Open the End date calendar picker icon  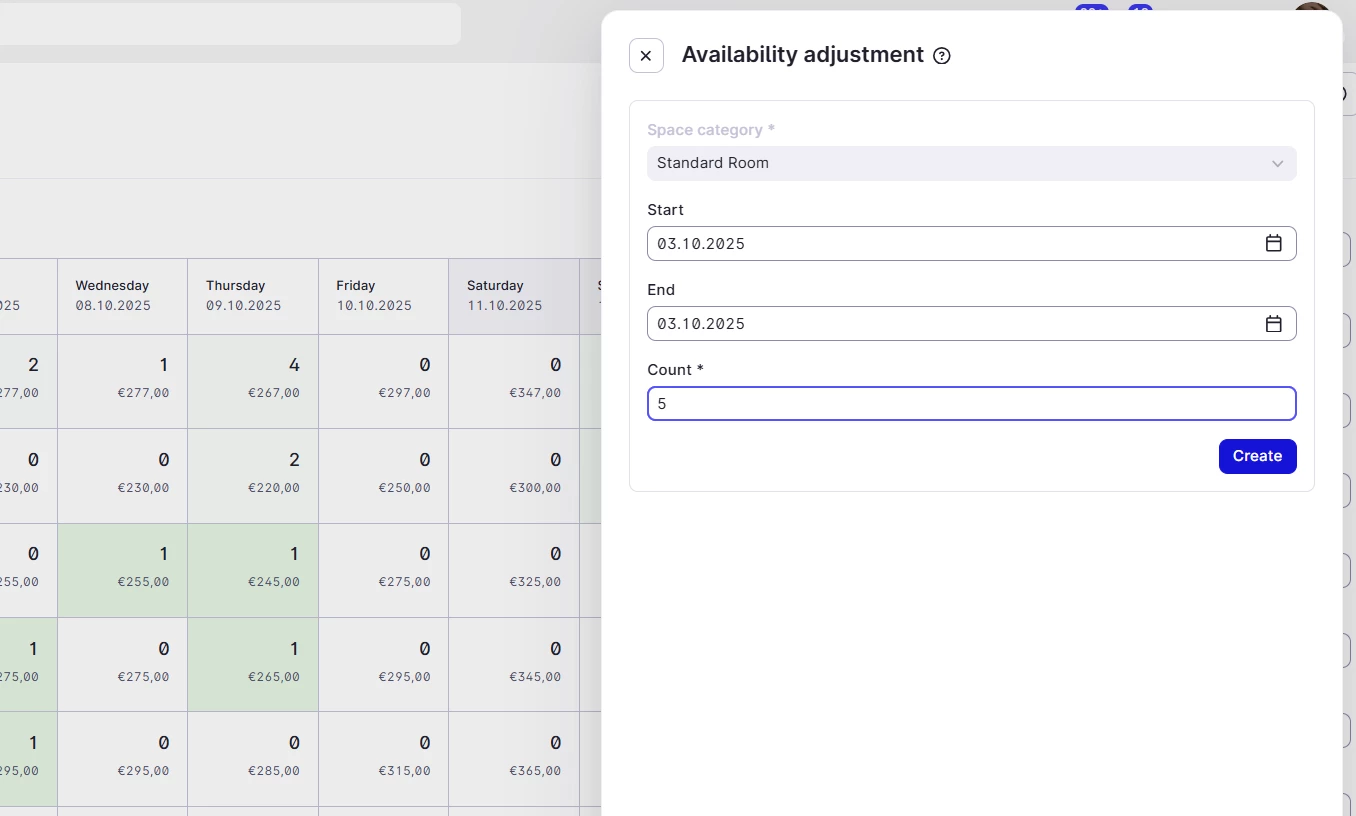[1273, 323]
